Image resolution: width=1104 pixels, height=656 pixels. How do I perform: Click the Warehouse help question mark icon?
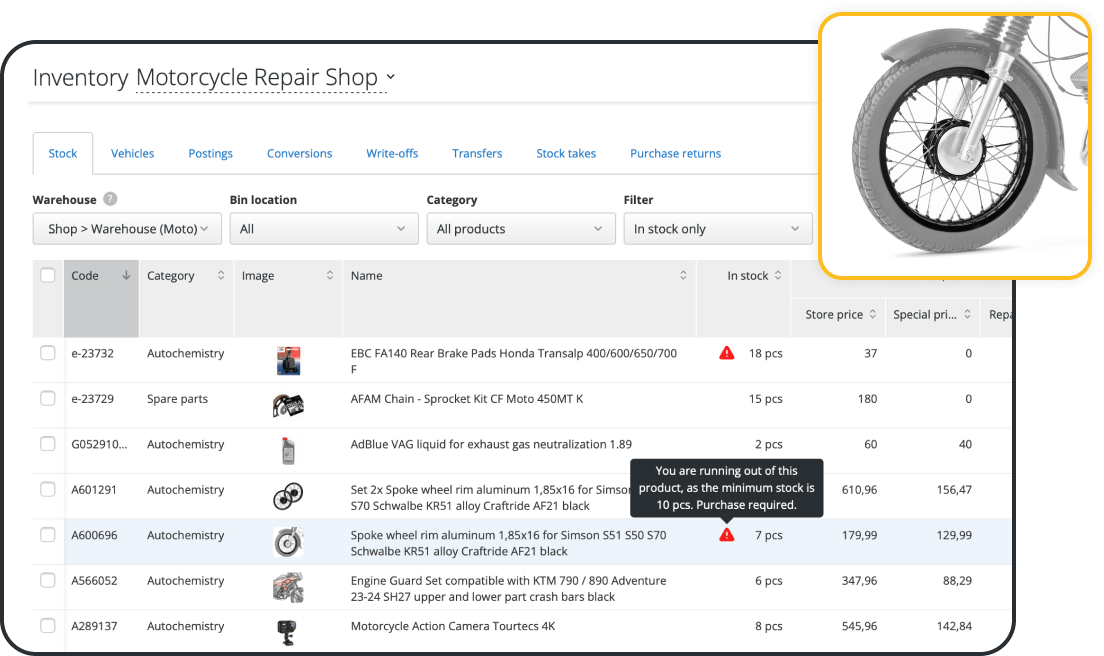110,199
